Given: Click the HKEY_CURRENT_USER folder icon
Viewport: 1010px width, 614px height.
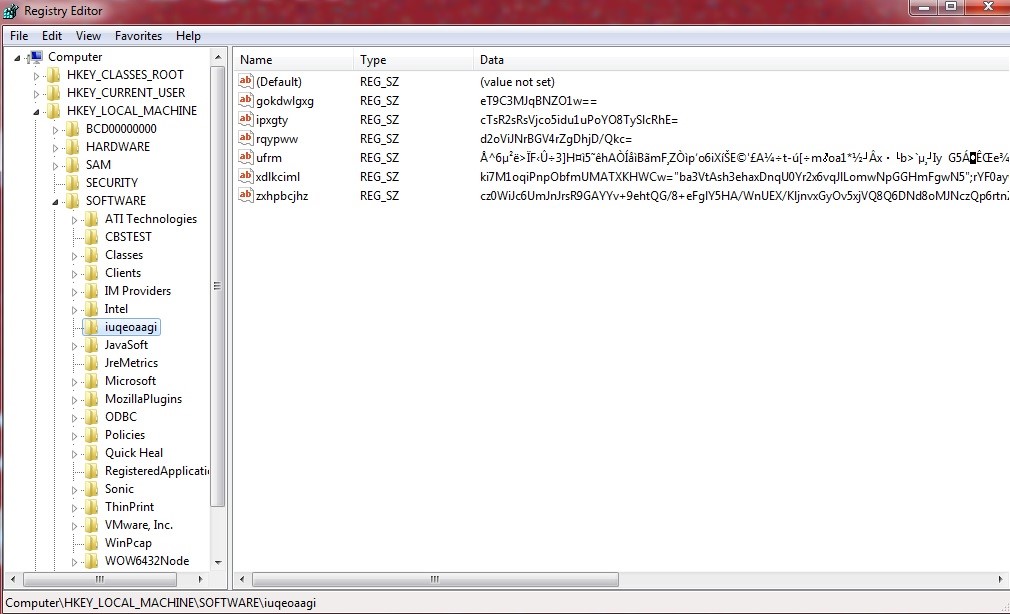Looking at the screenshot, I should click(54, 93).
